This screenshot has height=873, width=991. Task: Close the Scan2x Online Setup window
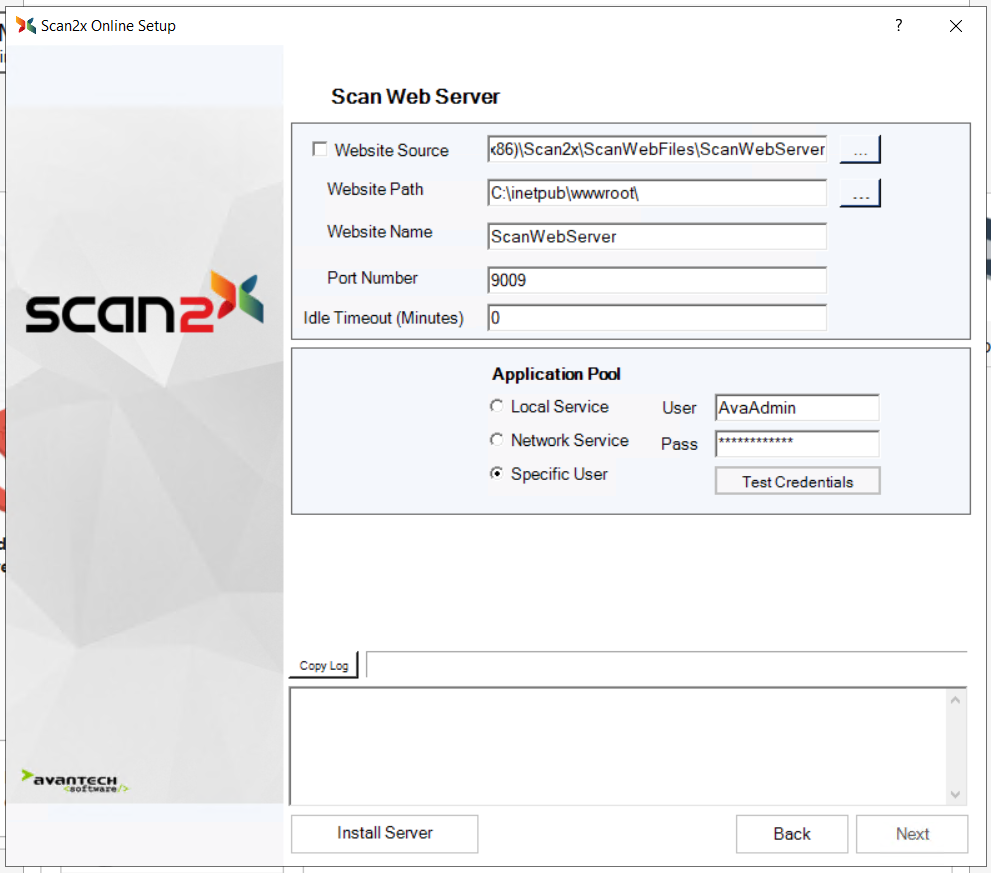click(956, 26)
